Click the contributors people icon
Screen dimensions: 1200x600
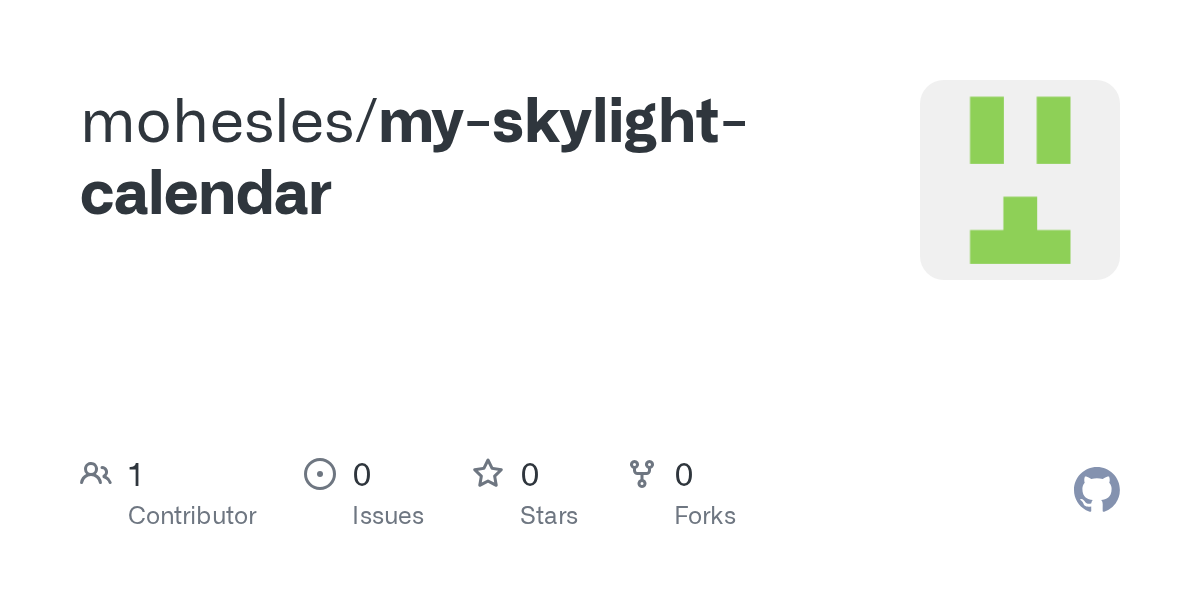(x=96, y=474)
